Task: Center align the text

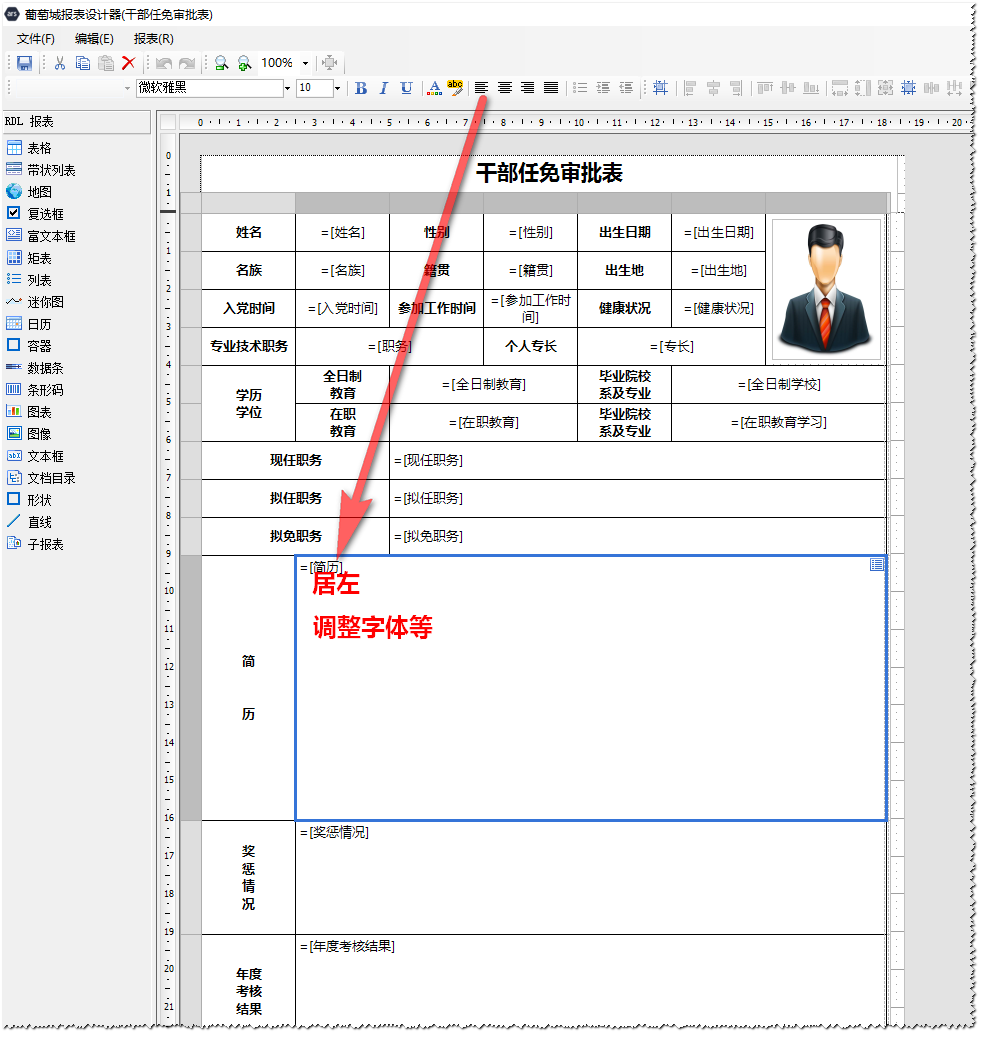Action: point(504,88)
